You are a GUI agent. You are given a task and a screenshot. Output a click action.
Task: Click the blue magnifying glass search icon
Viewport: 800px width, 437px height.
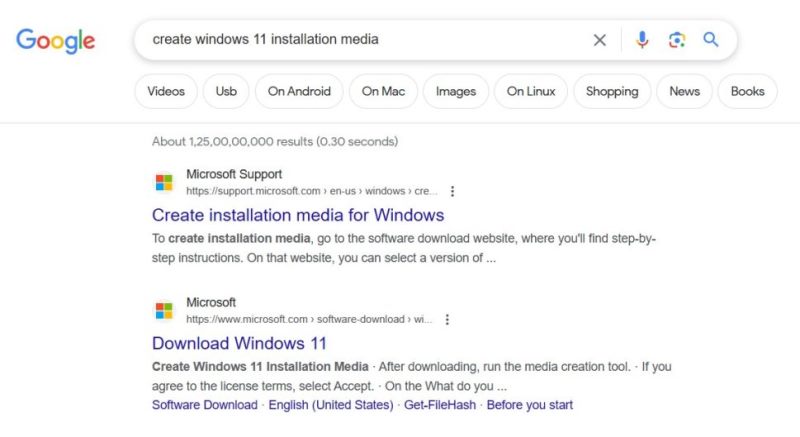pyautogui.click(x=711, y=39)
